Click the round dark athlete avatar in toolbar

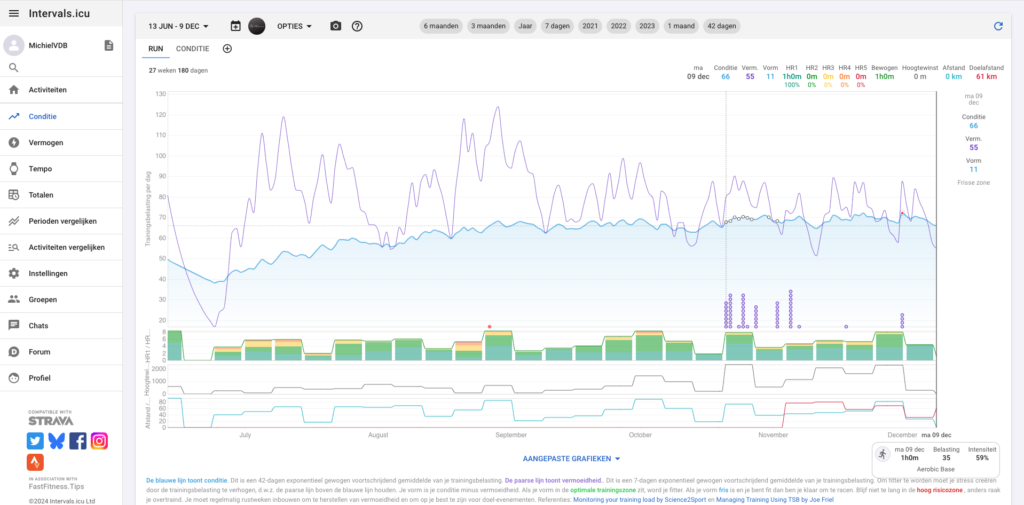[257, 26]
